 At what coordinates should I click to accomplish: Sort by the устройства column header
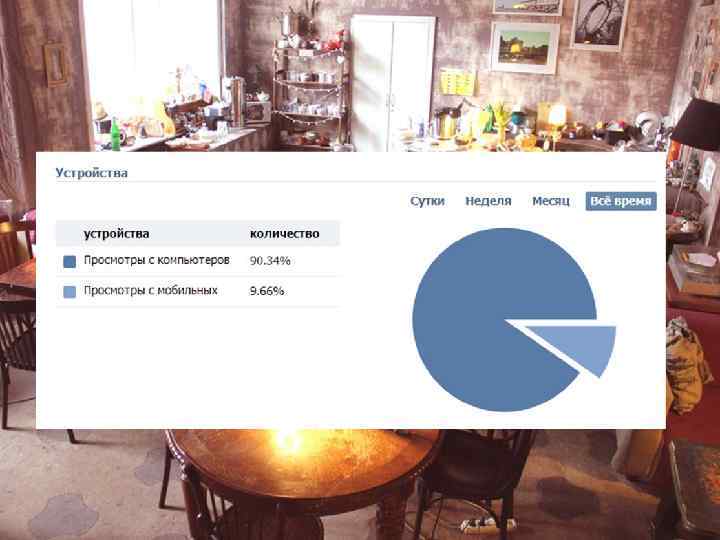click(116, 234)
